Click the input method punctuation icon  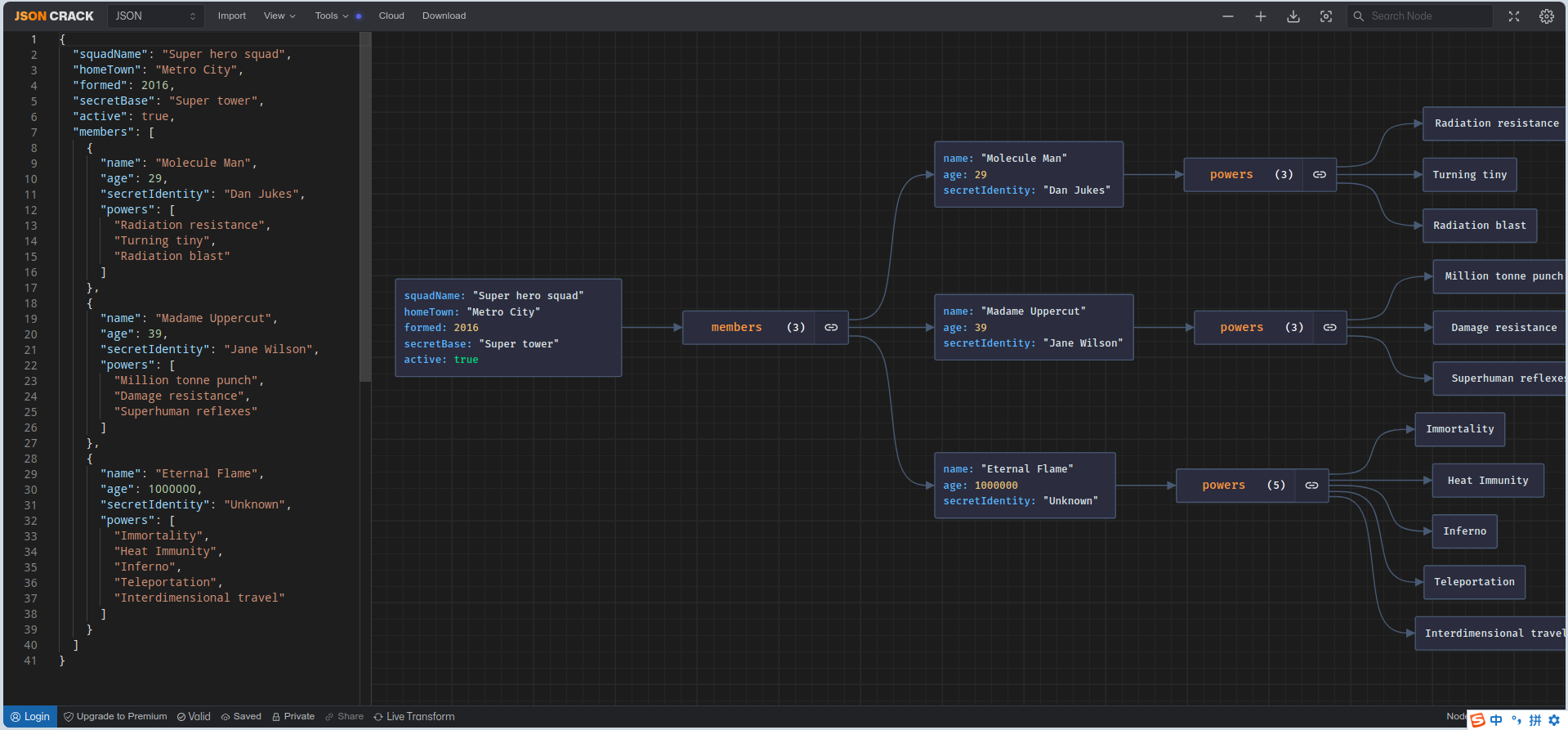point(1516,720)
